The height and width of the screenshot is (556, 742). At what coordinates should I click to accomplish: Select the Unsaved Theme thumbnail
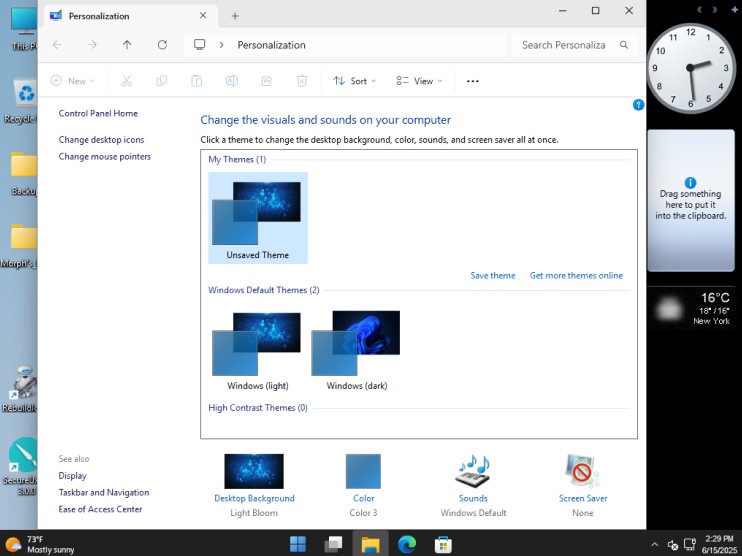tap(258, 218)
